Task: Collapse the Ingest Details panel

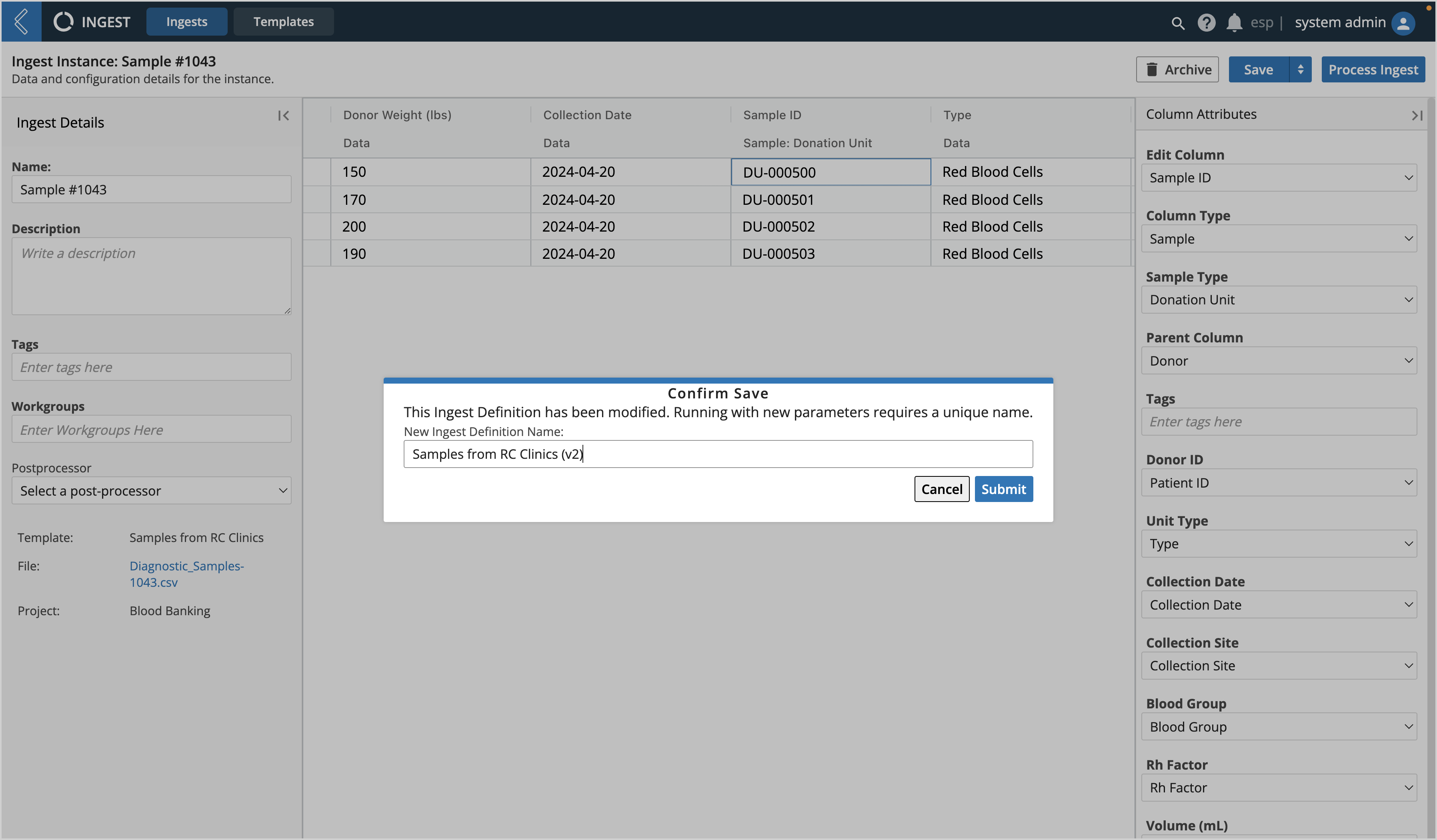Action: 283,116
